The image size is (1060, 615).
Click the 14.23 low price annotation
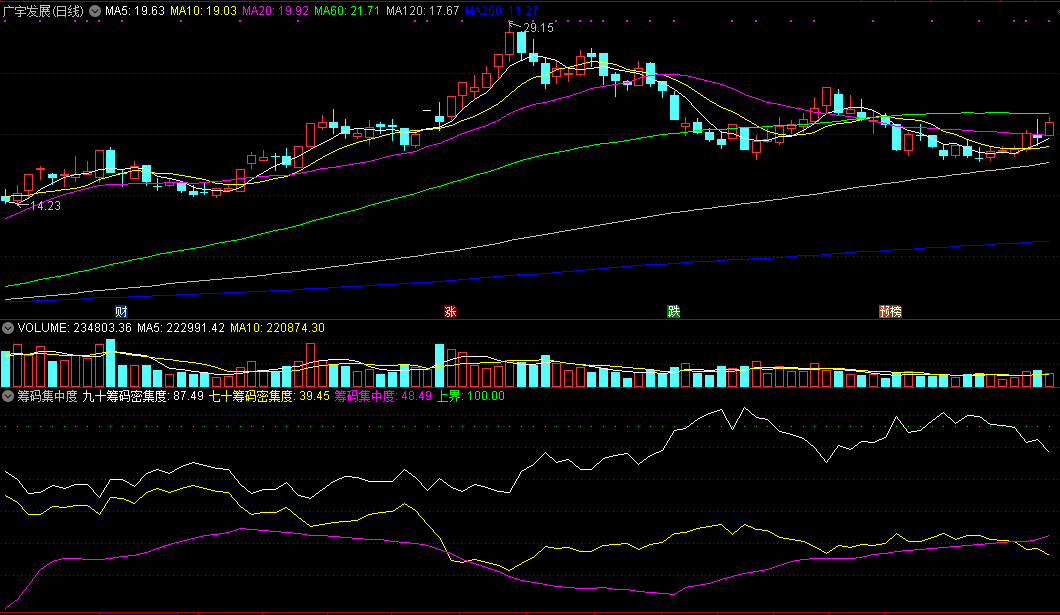(45, 206)
